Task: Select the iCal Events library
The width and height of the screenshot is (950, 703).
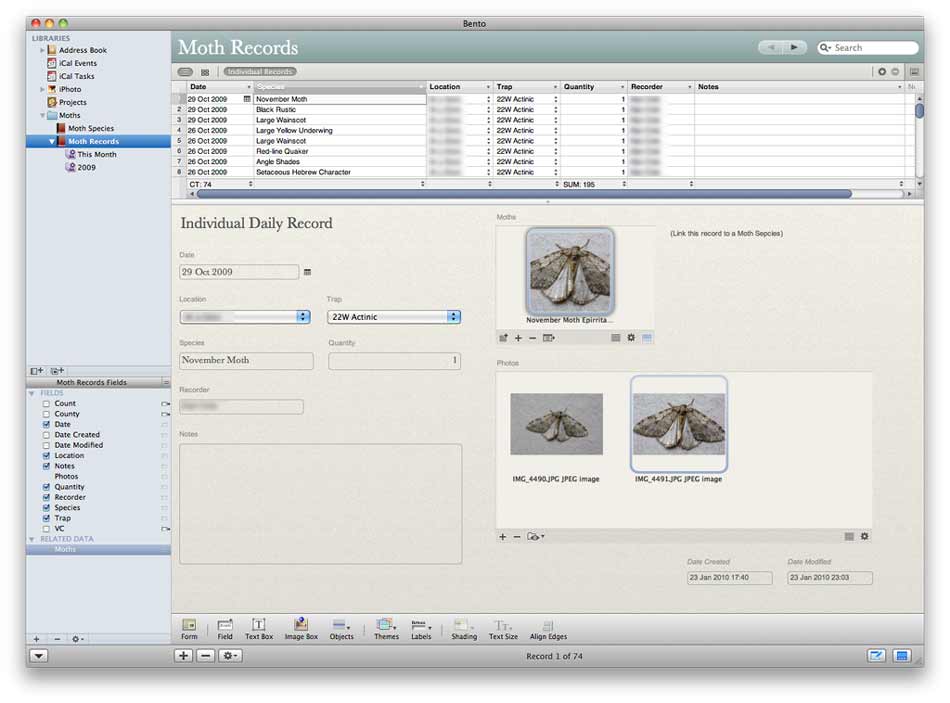Action: (78, 63)
